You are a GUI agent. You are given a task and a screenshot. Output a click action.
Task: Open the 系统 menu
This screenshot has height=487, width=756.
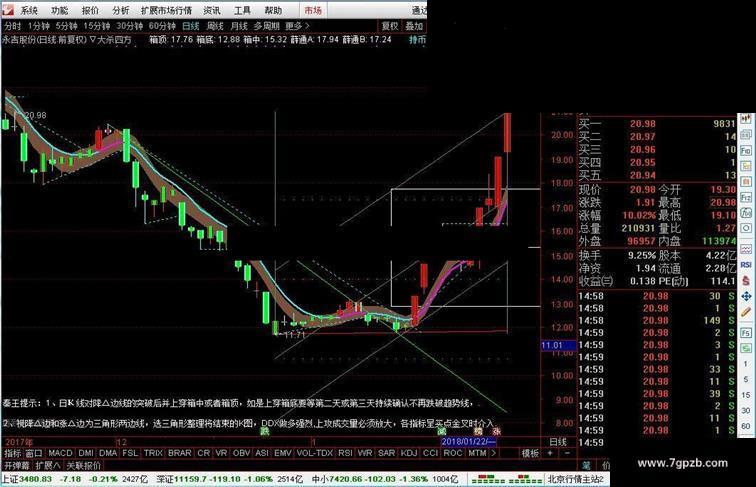[x=28, y=10]
